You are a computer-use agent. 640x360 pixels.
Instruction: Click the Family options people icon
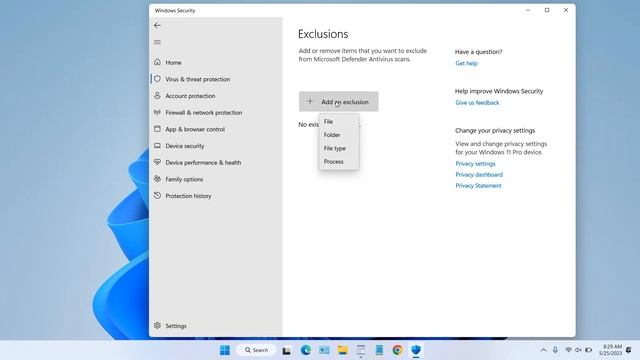pyautogui.click(x=157, y=179)
